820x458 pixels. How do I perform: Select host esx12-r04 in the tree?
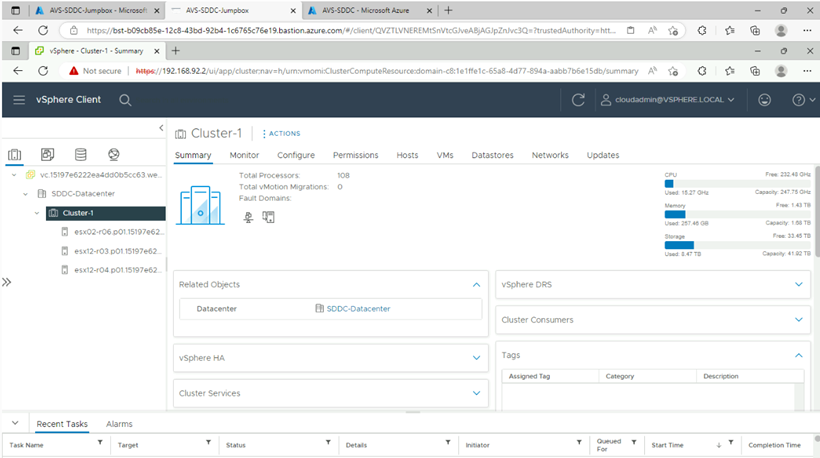click(x=117, y=270)
